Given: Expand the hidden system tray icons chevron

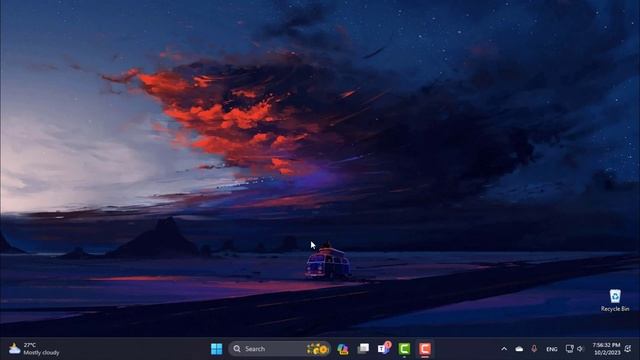Looking at the screenshot, I should [504, 349].
